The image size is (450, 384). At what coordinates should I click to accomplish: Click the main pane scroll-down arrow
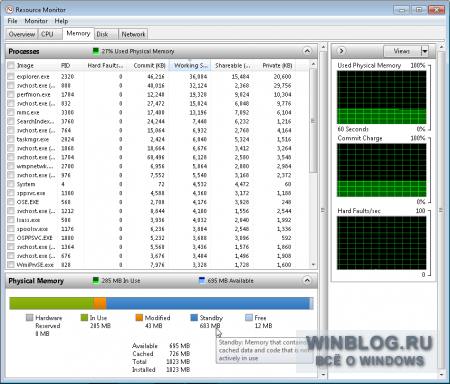point(323,375)
